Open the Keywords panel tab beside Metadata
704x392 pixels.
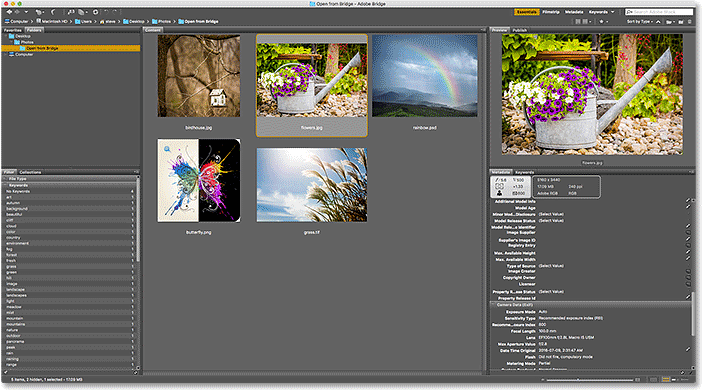point(524,172)
